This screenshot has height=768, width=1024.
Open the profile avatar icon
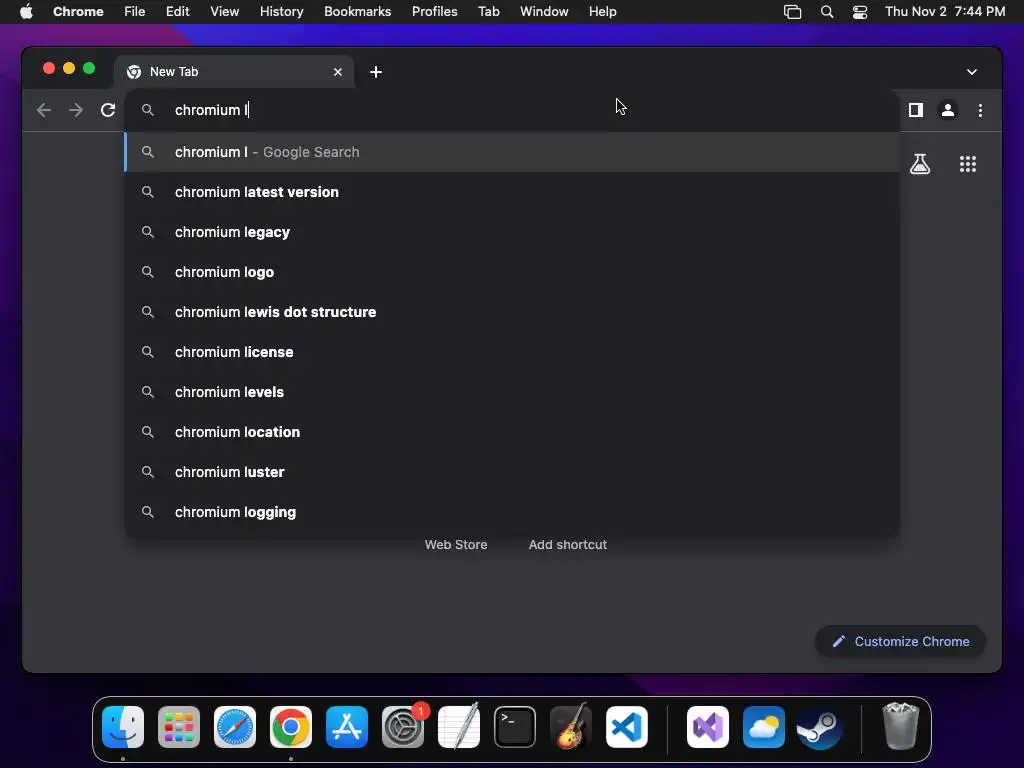tap(948, 110)
